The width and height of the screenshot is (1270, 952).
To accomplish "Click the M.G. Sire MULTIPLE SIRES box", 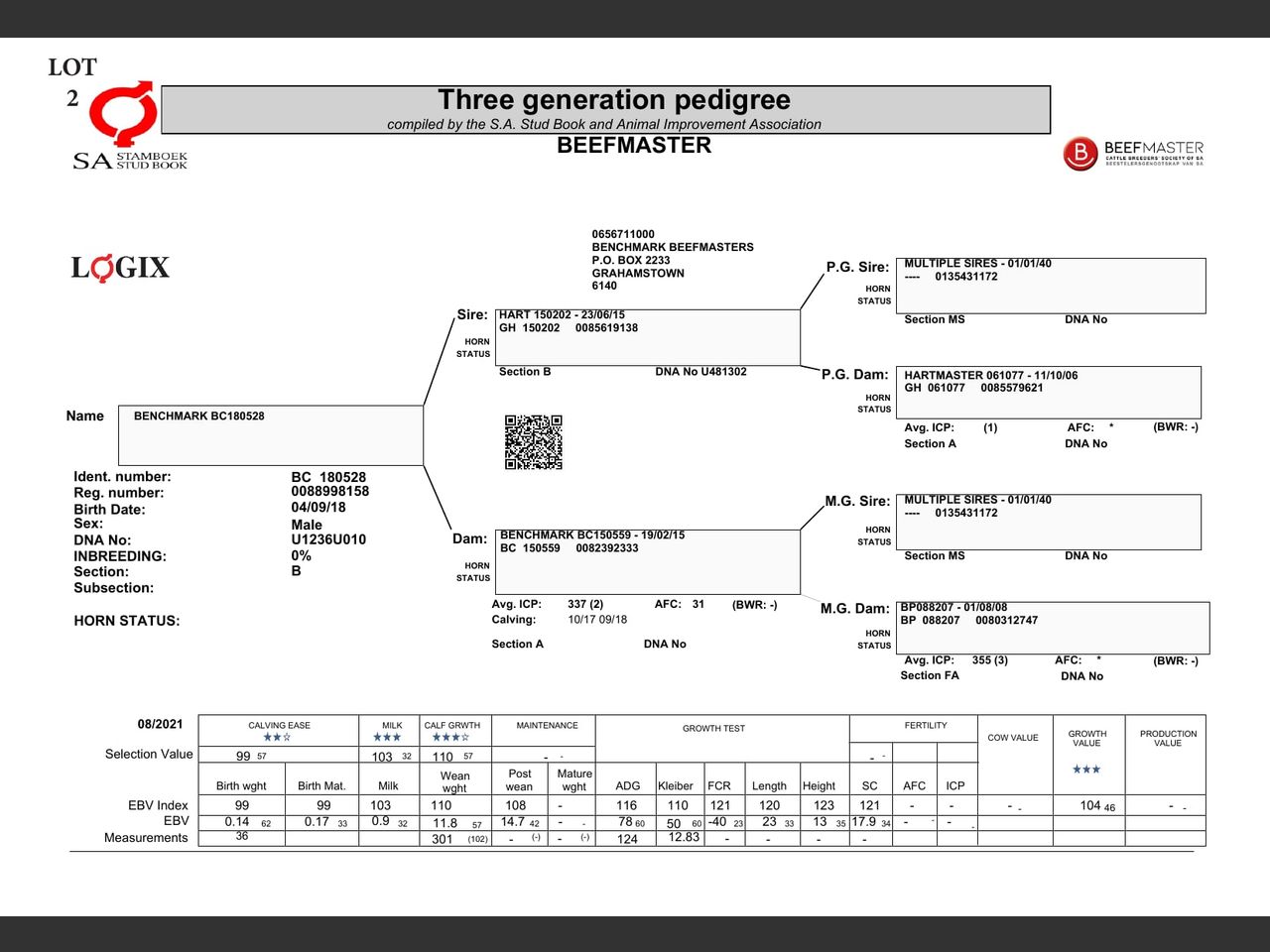I will [x=1048, y=522].
